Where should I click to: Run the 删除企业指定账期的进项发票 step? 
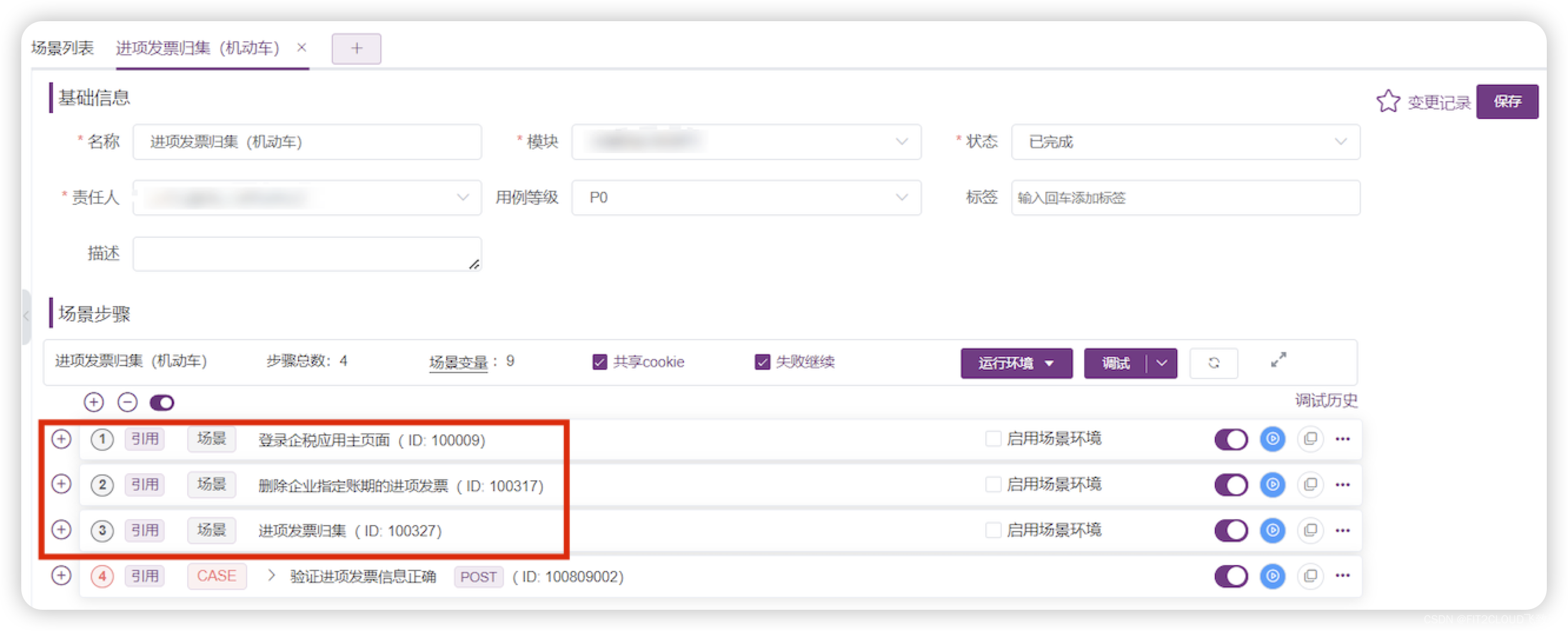coord(1271,484)
